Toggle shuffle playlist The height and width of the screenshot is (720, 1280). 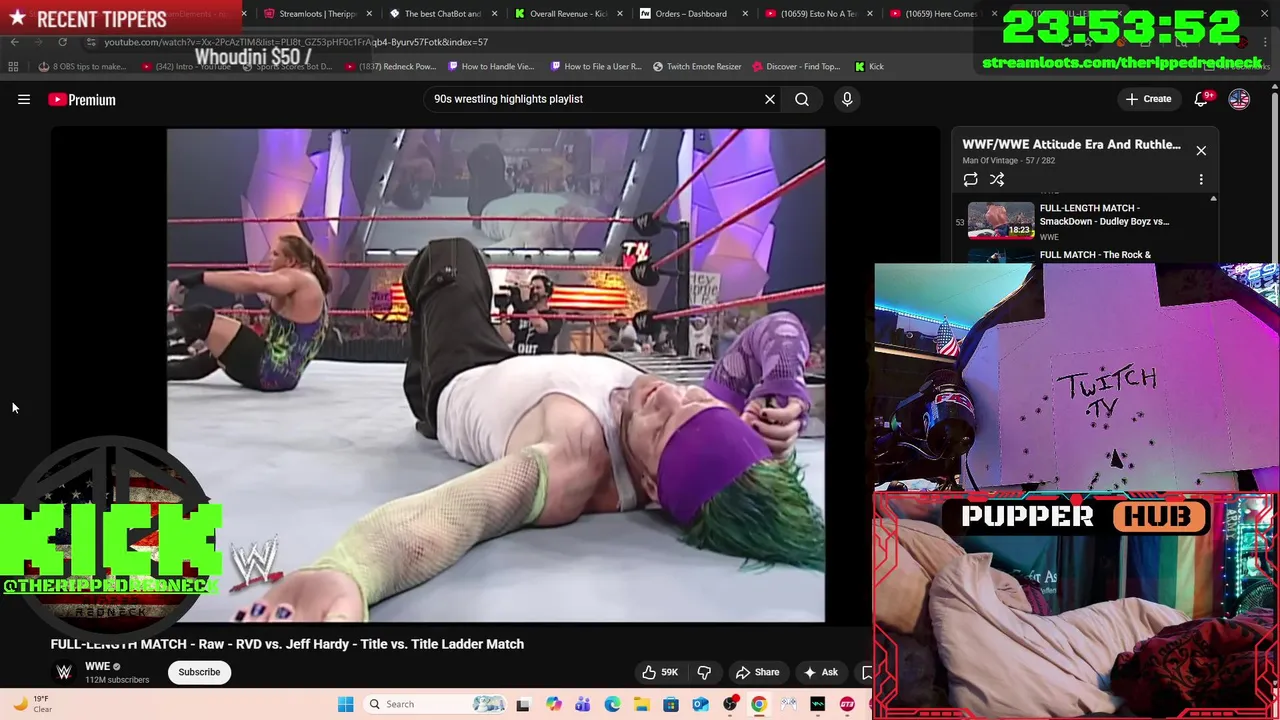pyautogui.click(x=997, y=180)
